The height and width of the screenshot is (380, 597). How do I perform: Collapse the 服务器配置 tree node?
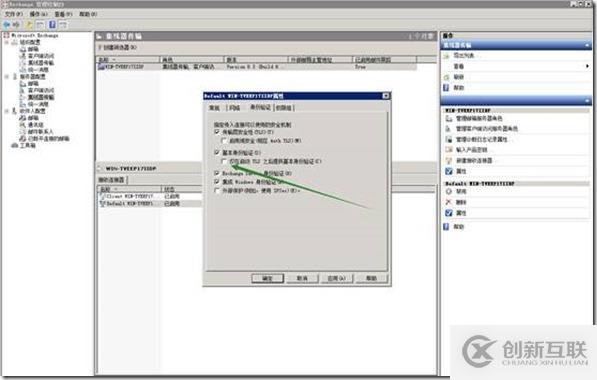(7, 77)
